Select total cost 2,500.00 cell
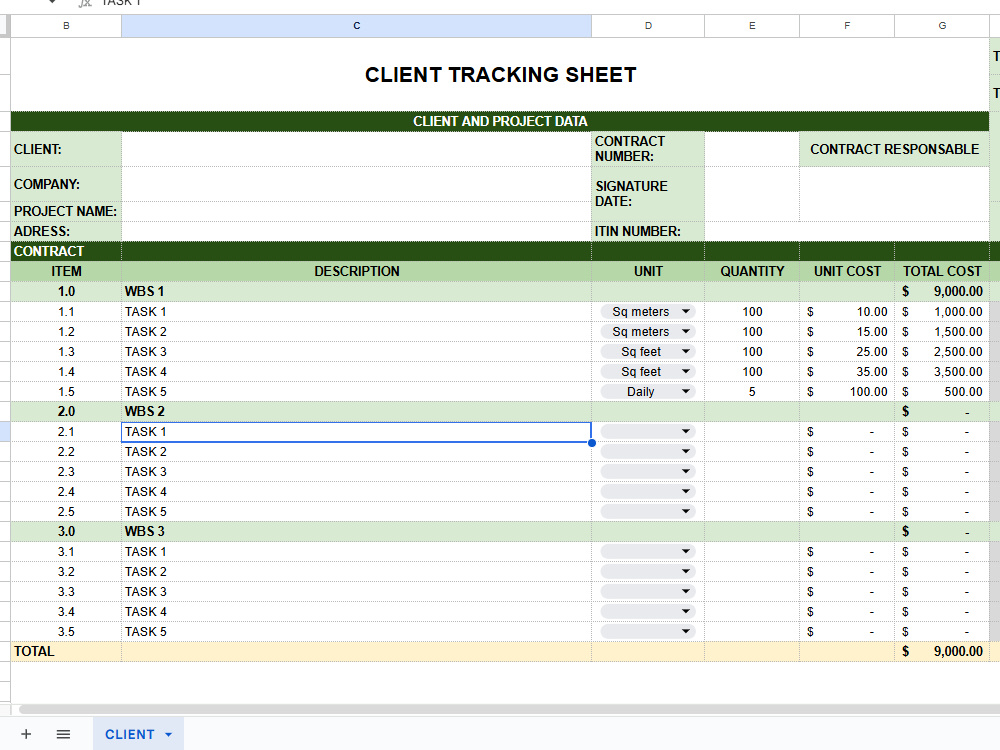 coord(942,351)
